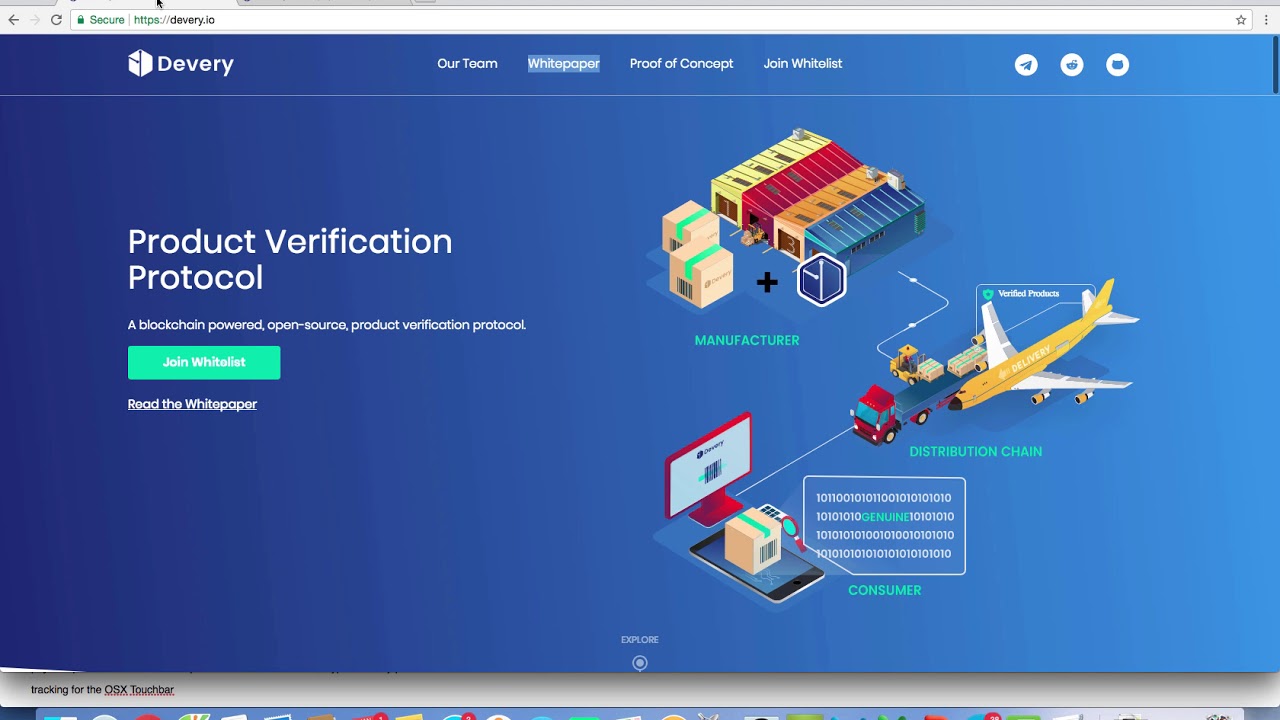Open the Whitepaper nav link
Screen dimensions: 1280x720
point(564,64)
